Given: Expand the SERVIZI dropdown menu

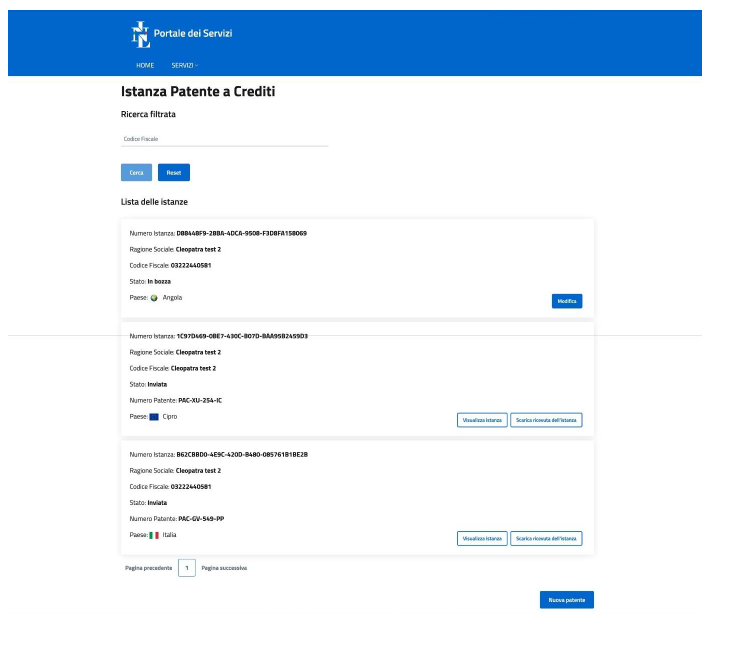Looking at the screenshot, I should [185, 66].
